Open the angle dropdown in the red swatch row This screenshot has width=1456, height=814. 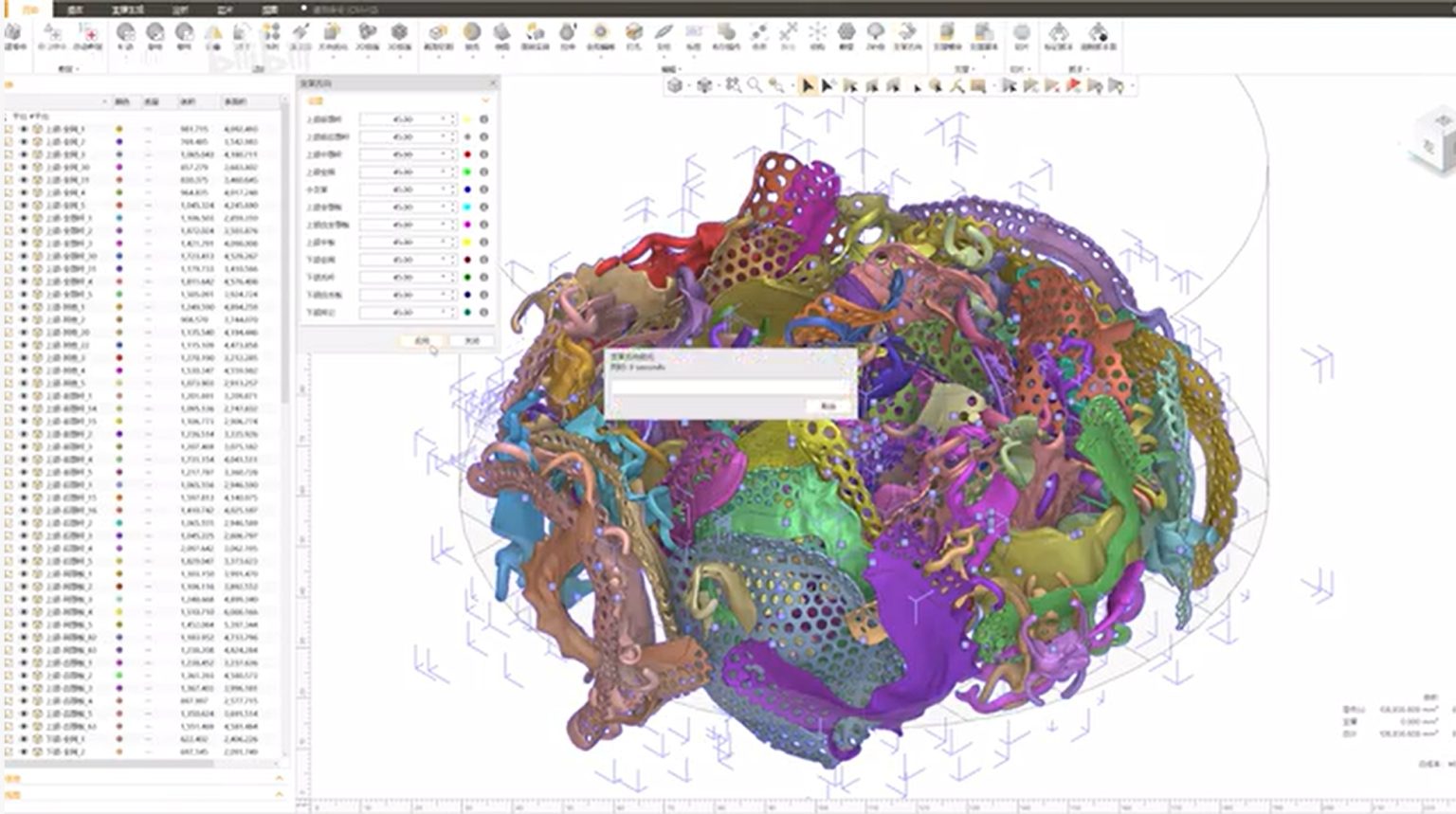pos(443,154)
